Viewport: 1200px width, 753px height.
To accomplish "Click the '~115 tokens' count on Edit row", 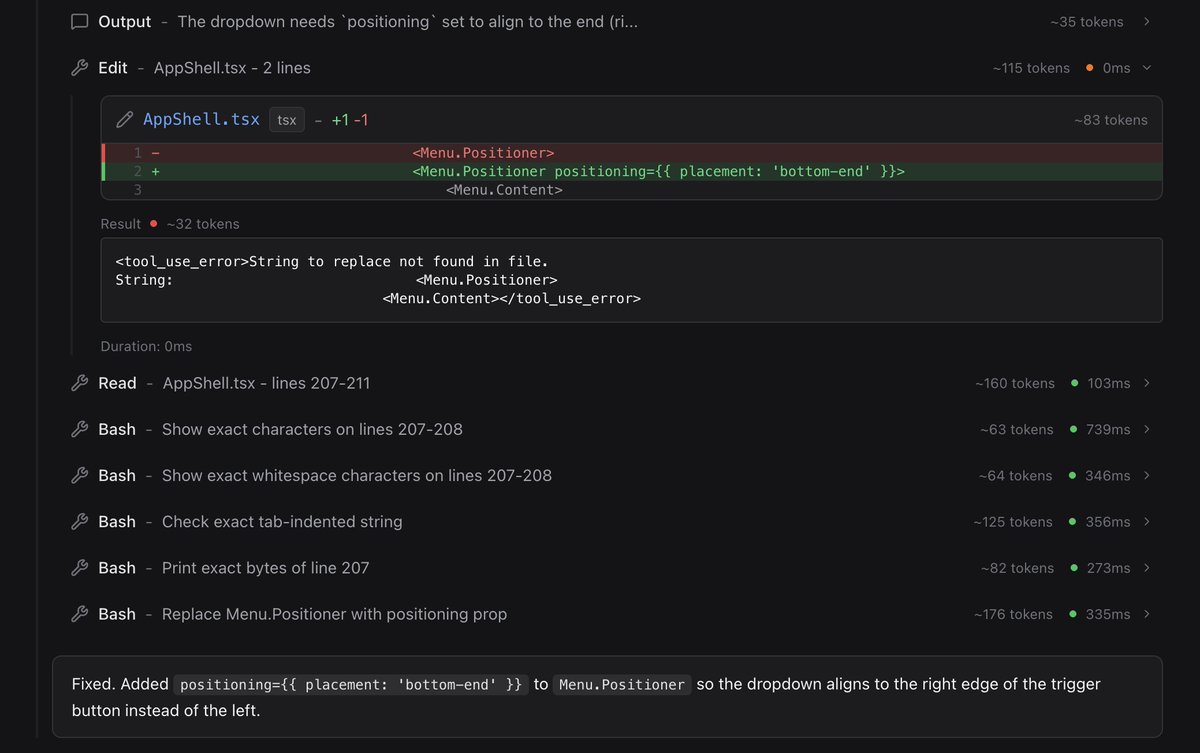I will point(1031,68).
